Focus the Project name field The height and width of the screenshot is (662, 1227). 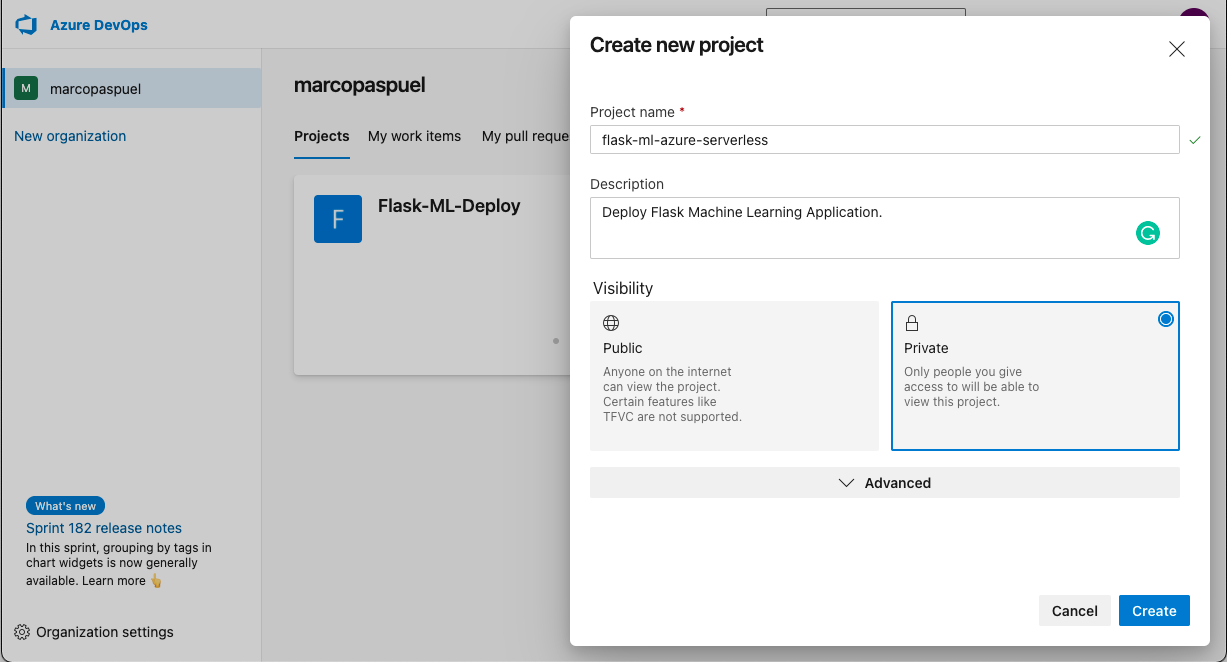(884, 140)
